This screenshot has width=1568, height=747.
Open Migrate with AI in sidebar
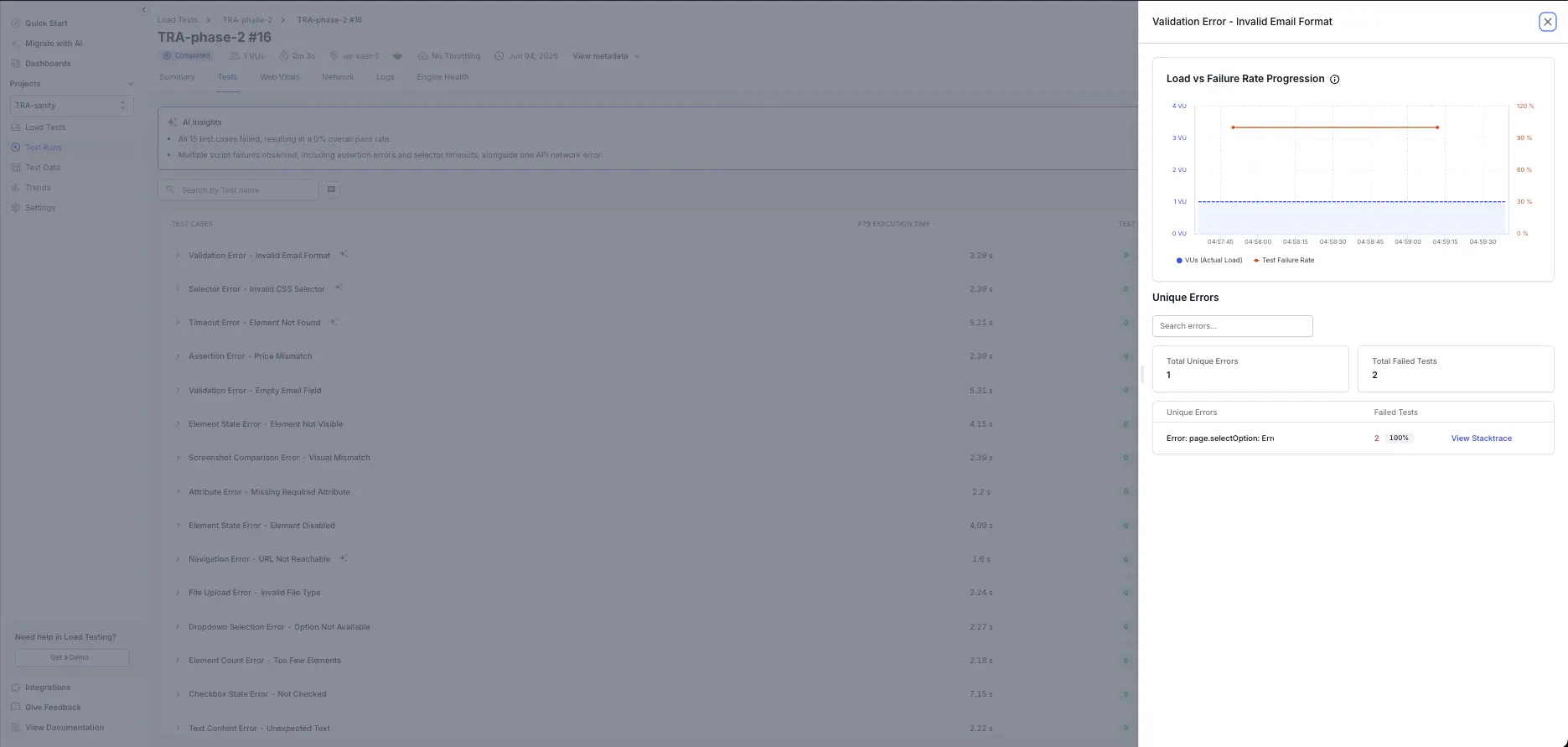46,44
